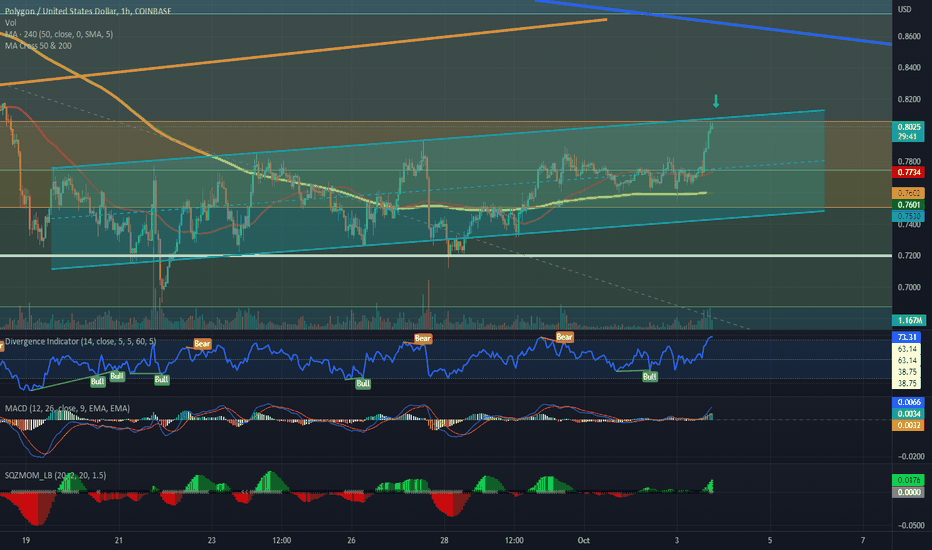932x550 pixels.
Task: Click the orange 0.0032 MACD signal tag
Action: pyautogui.click(x=908, y=425)
